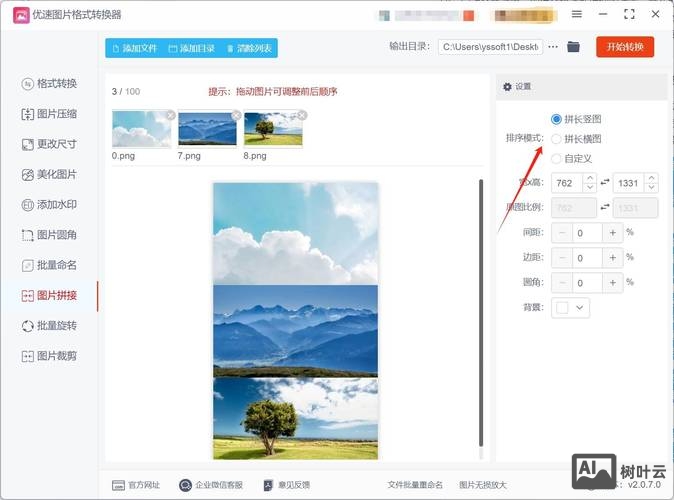The width and height of the screenshot is (674, 500).
Task: Open the 意见反馈 feedback link
Action: (x=286, y=485)
